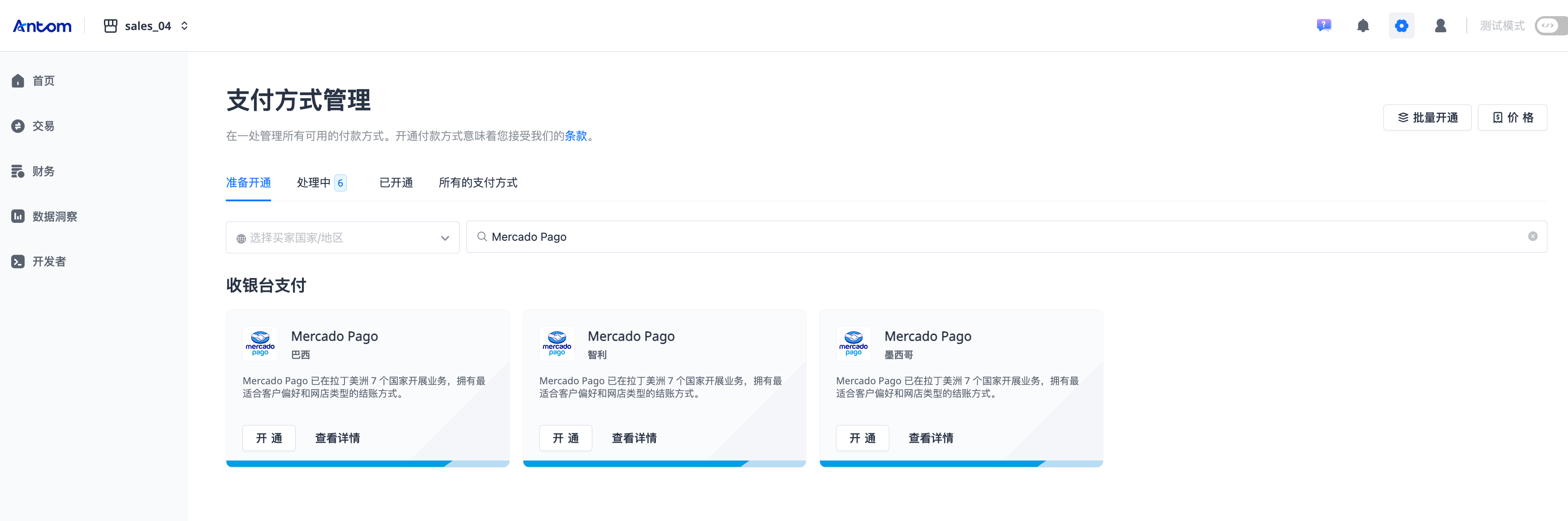Image resolution: width=1568 pixels, height=521 pixels.
Task: Click the 批量开通 button
Action: pos(1427,117)
